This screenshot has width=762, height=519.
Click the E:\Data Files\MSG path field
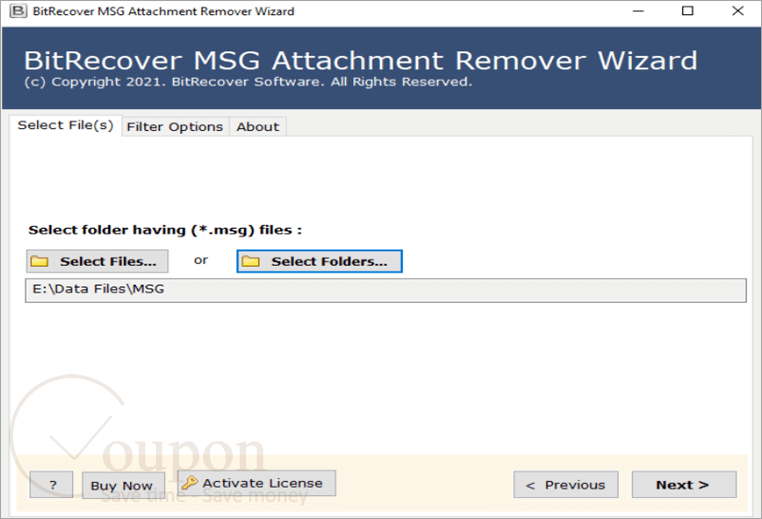pos(386,290)
